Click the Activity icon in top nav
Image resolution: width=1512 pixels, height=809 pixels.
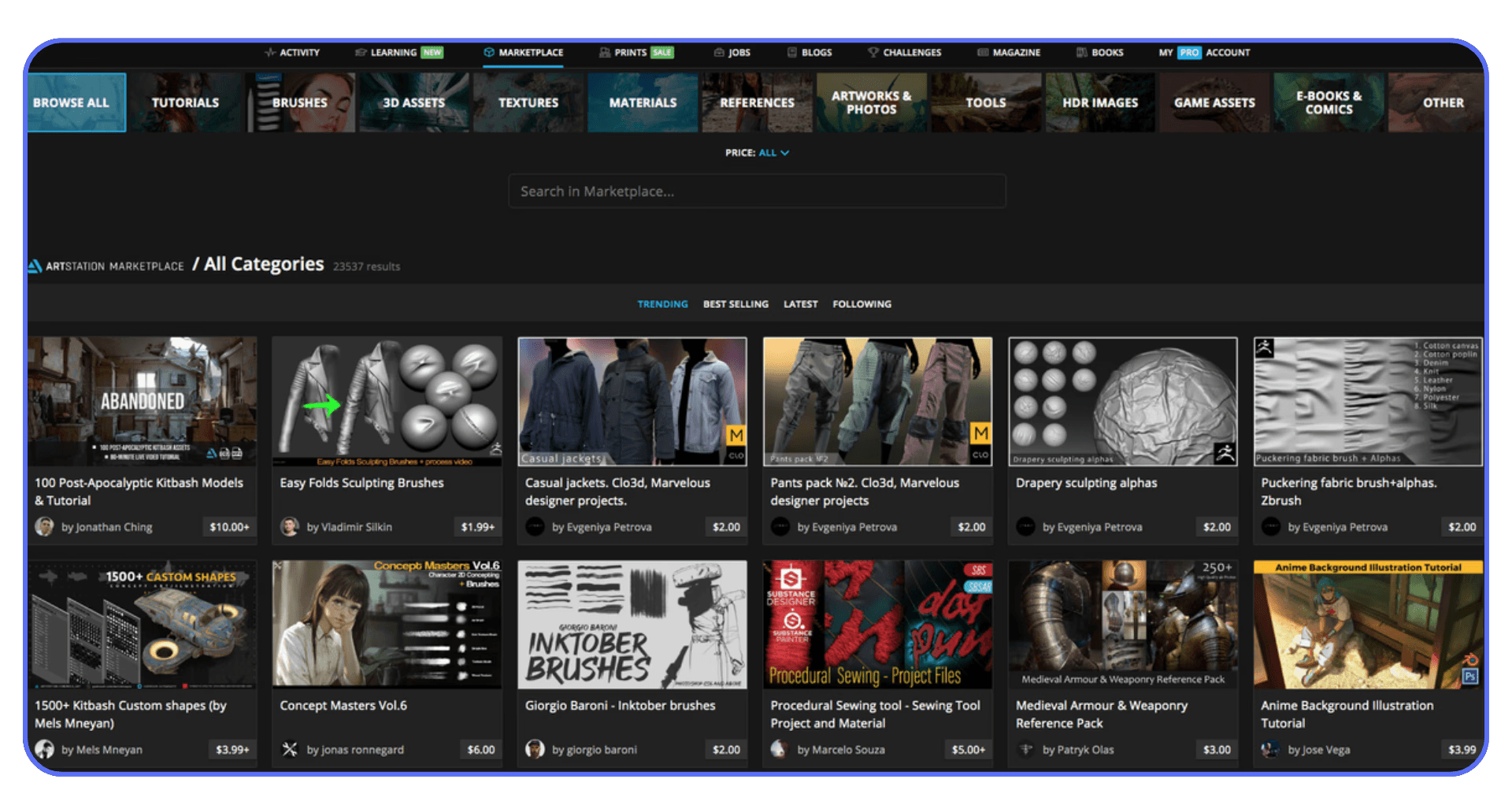tap(270, 53)
